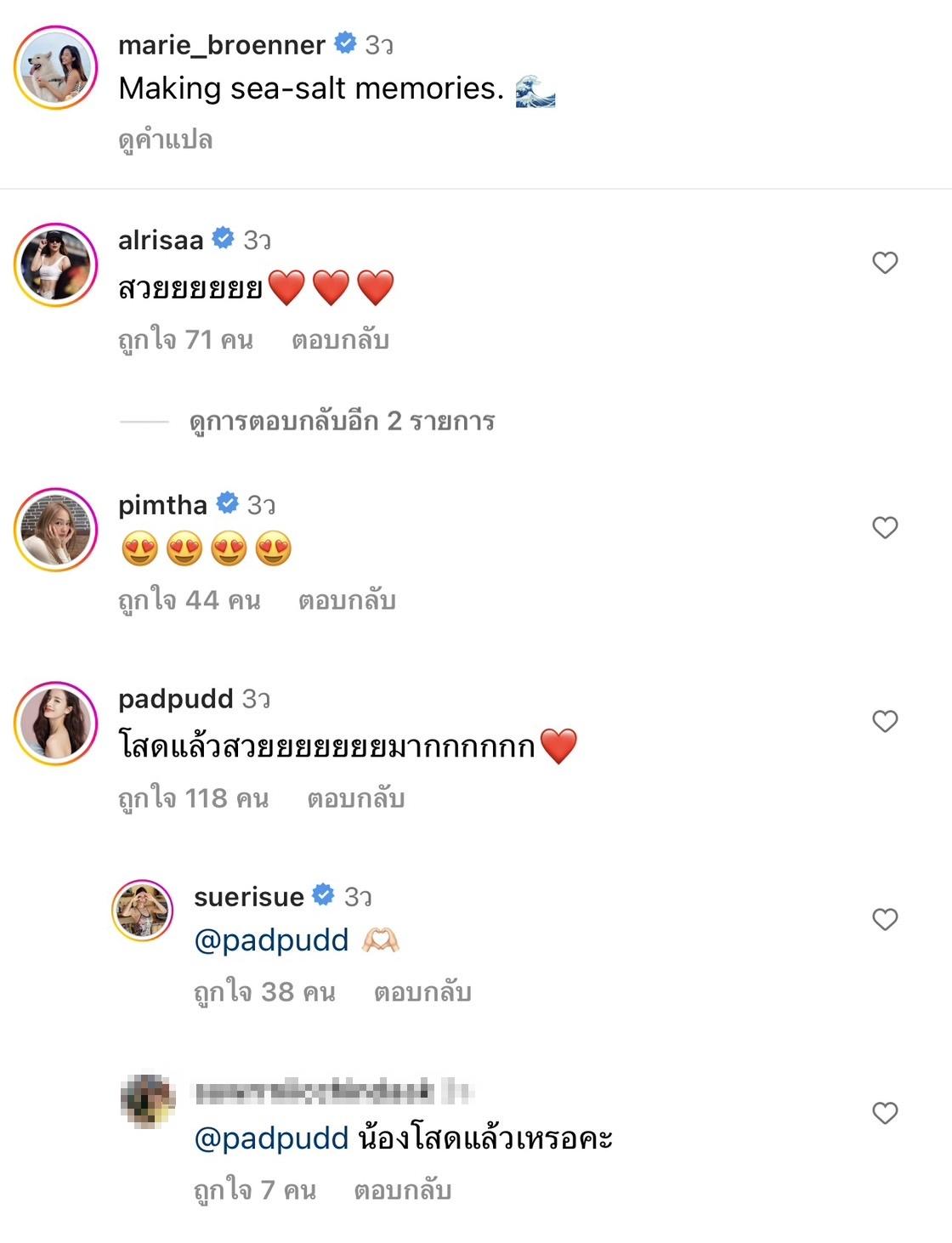Open padpudd's profile picture
The image size is (952, 1243).
(x=56, y=723)
